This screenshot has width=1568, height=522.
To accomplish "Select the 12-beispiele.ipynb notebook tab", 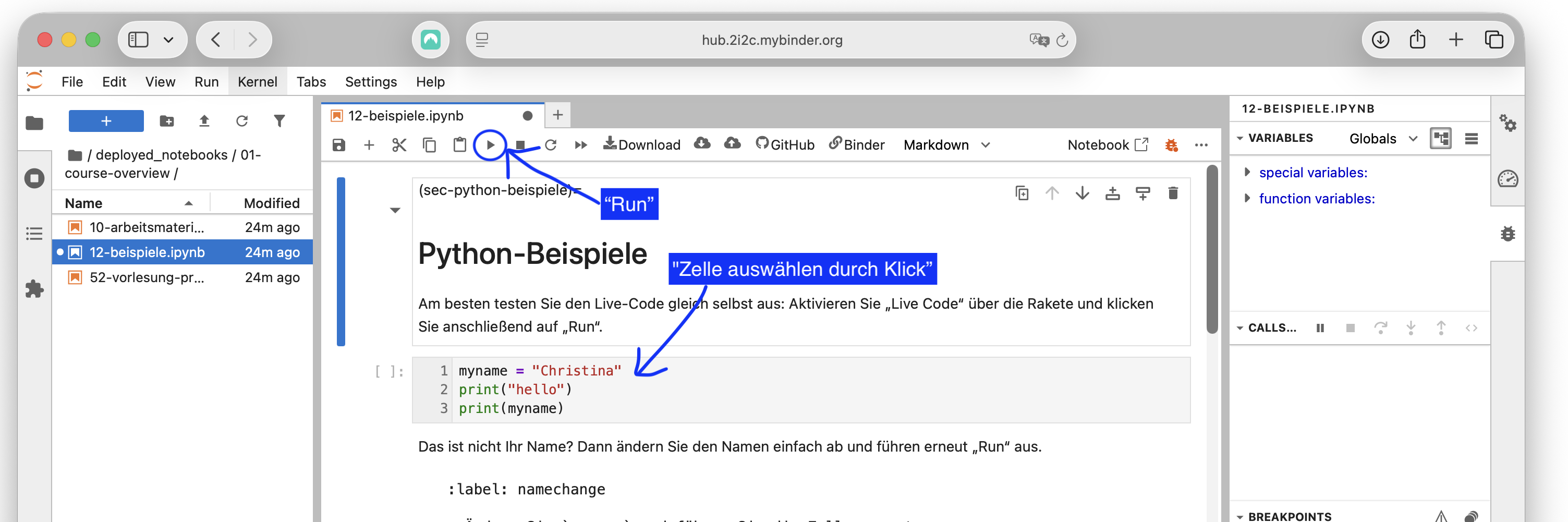I will click(x=406, y=116).
